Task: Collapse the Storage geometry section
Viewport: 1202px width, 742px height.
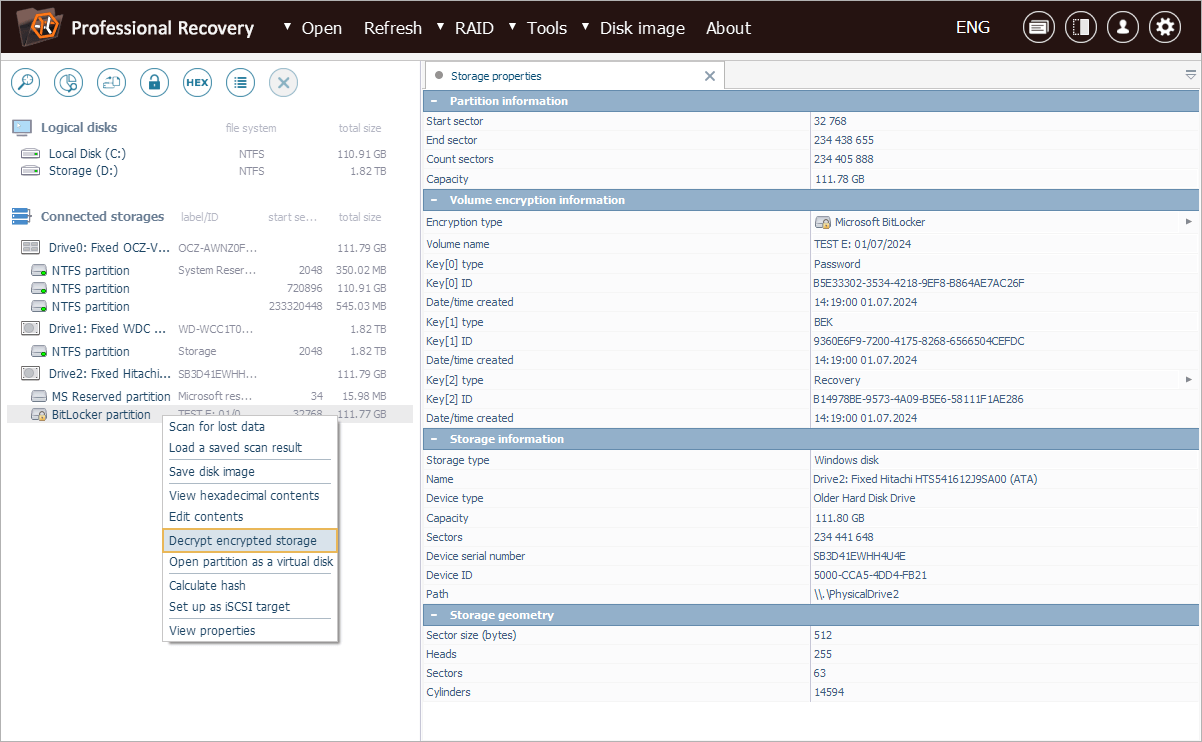Action: pyautogui.click(x=434, y=615)
